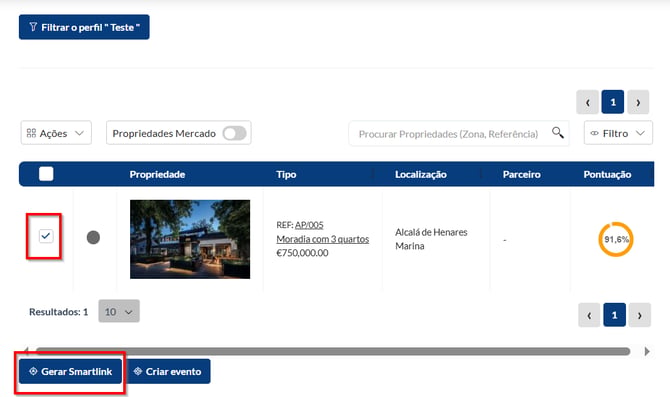Click the Filtrar o perfil "Teste" button
This screenshot has width=670, height=397.
tap(84, 27)
